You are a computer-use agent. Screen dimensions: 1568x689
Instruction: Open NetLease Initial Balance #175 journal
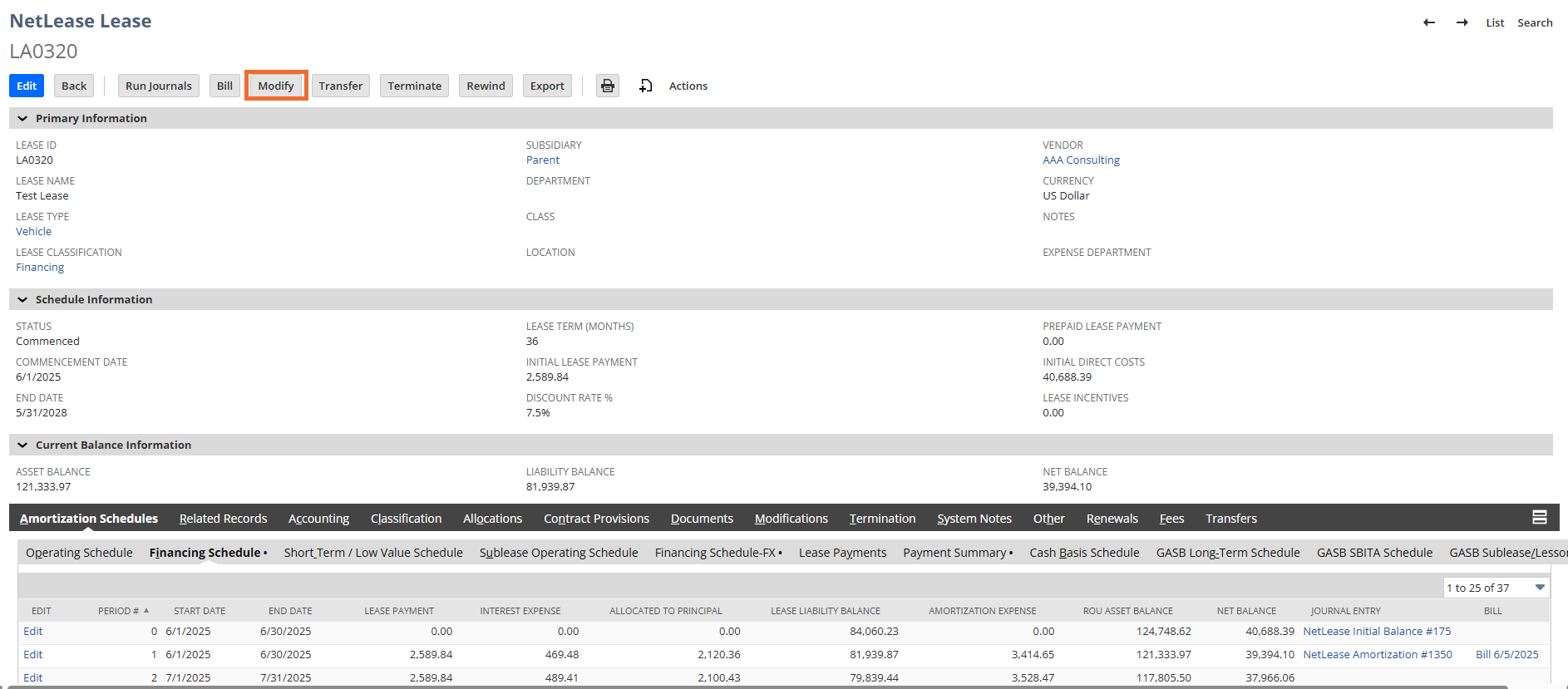1377,631
